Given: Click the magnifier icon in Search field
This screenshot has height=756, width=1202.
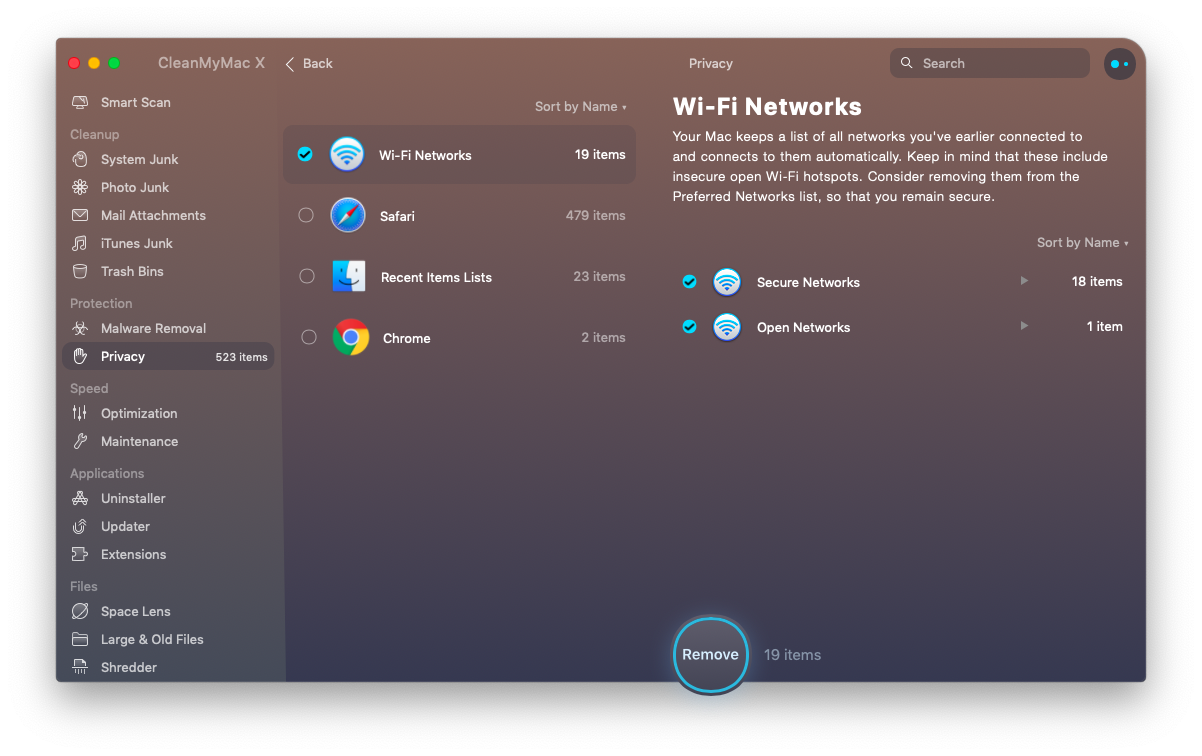Looking at the screenshot, I should (x=907, y=63).
